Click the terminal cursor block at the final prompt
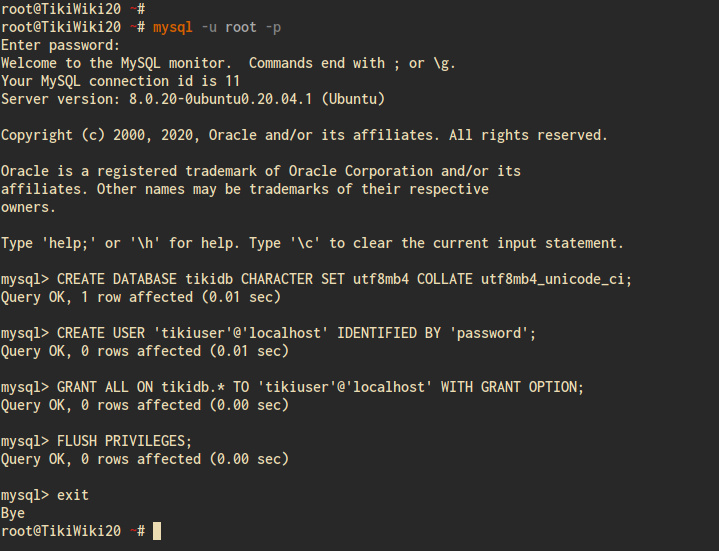This screenshot has width=719, height=551. (x=157, y=531)
